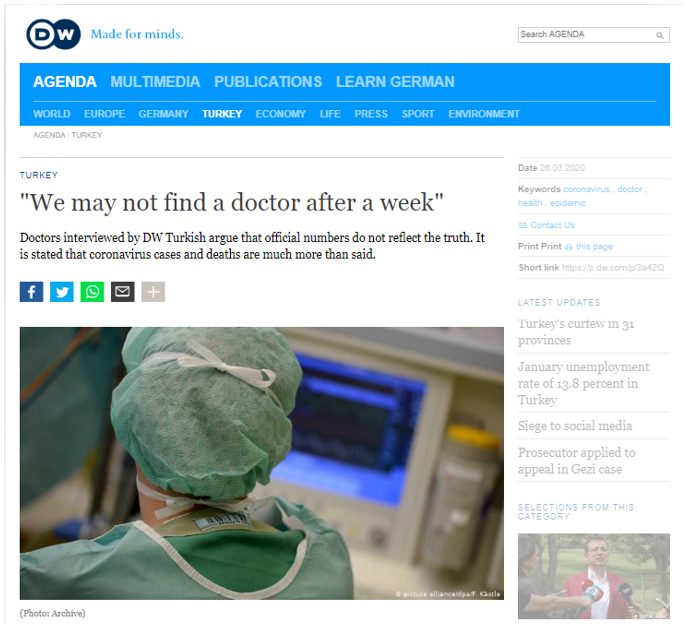687x624 pixels.
Task: Click the coronavirus keyword link
Action: click(x=587, y=189)
